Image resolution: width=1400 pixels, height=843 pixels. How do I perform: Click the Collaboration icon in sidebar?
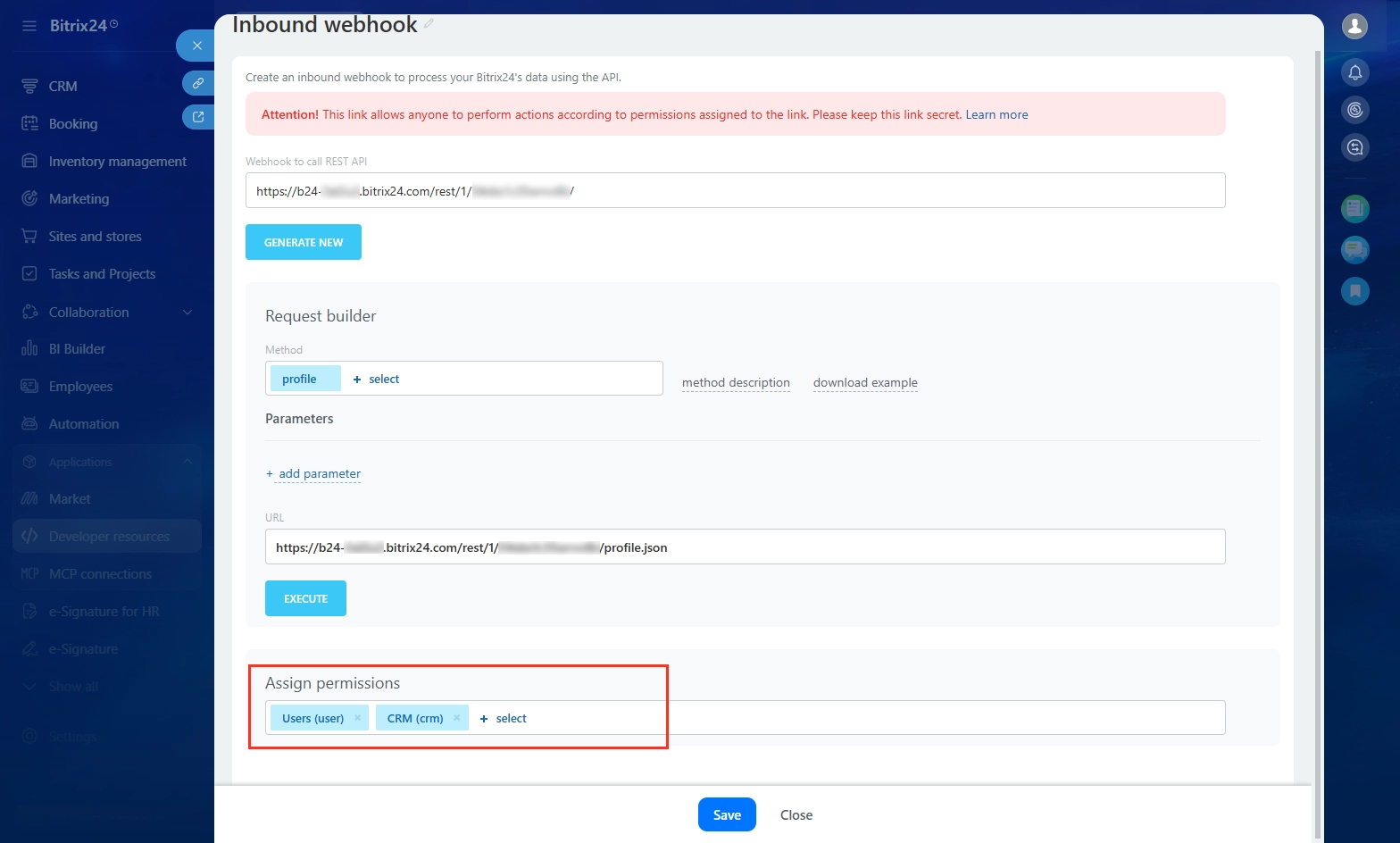[x=29, y=312]
